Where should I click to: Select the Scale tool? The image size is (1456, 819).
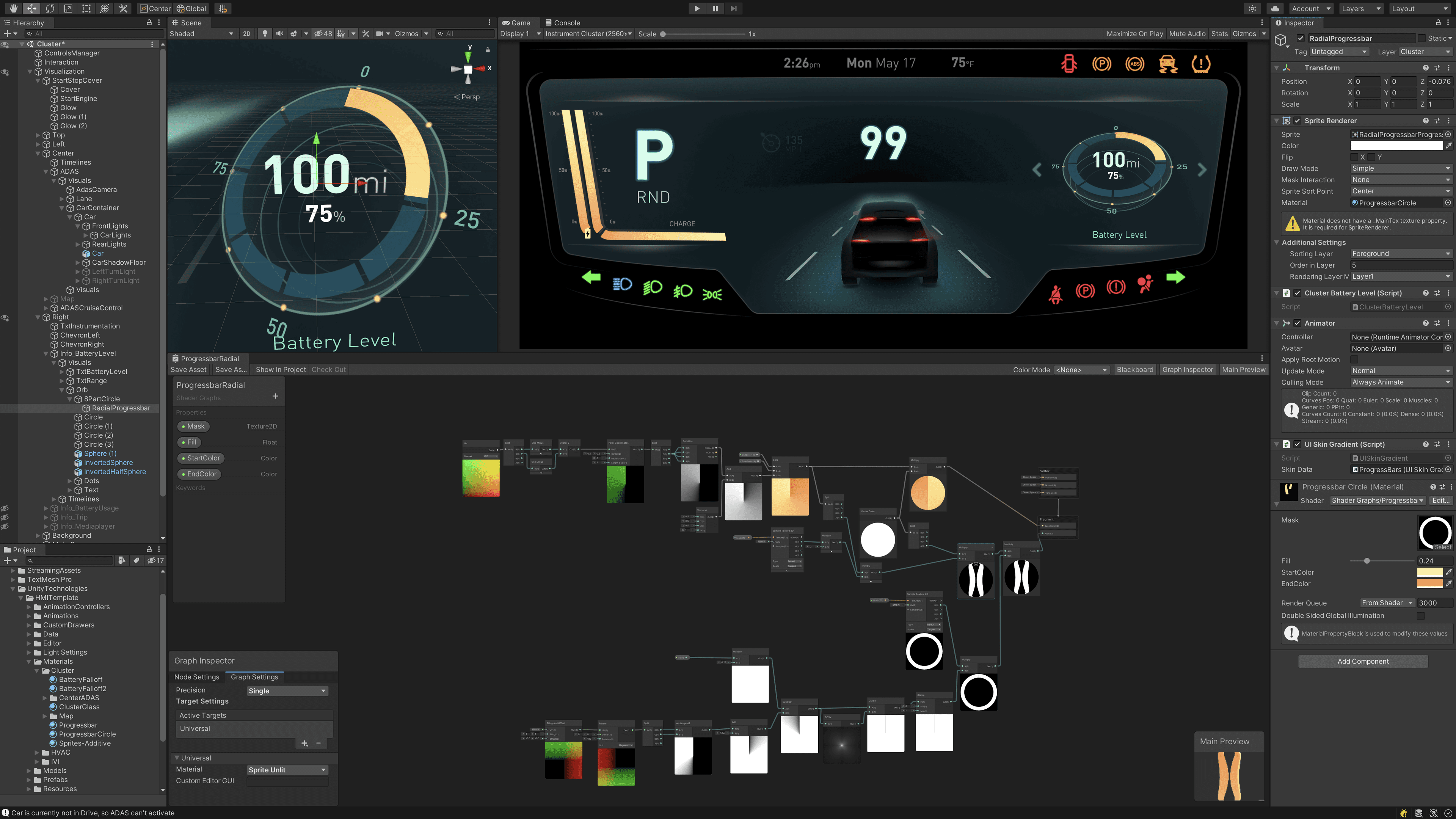pos(68,8)
